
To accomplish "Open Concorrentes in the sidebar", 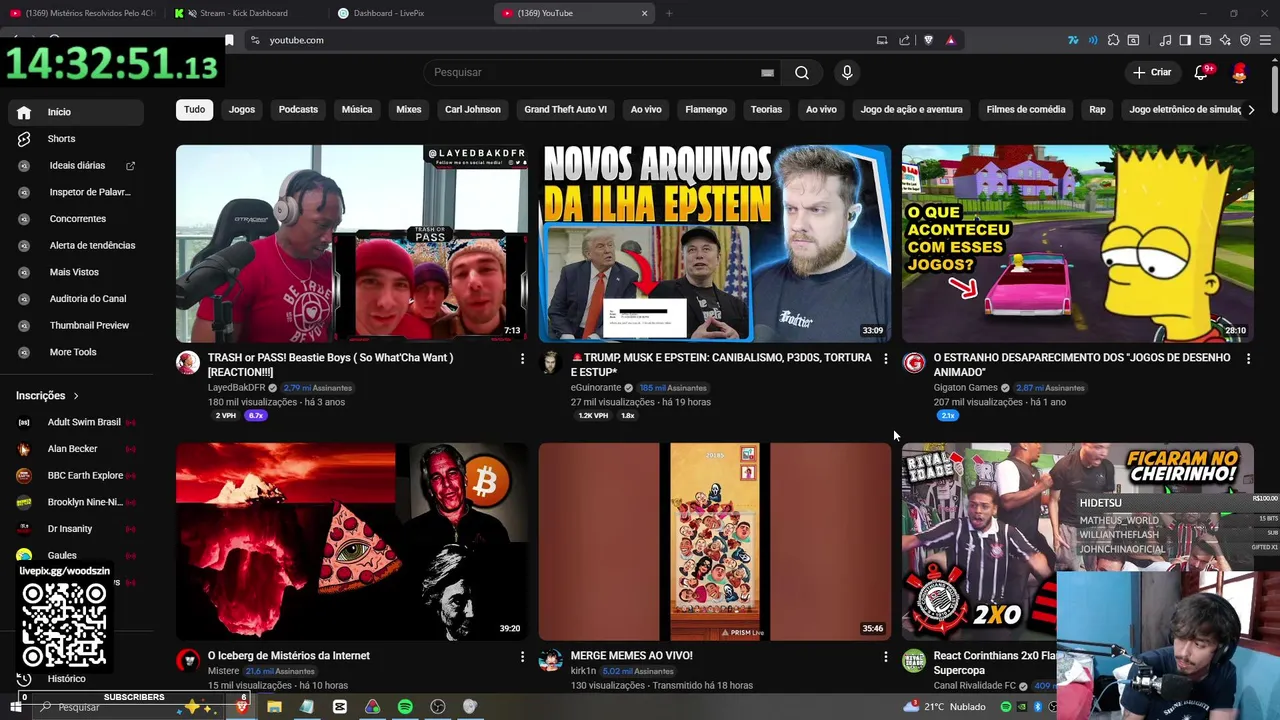I will 76,219.
